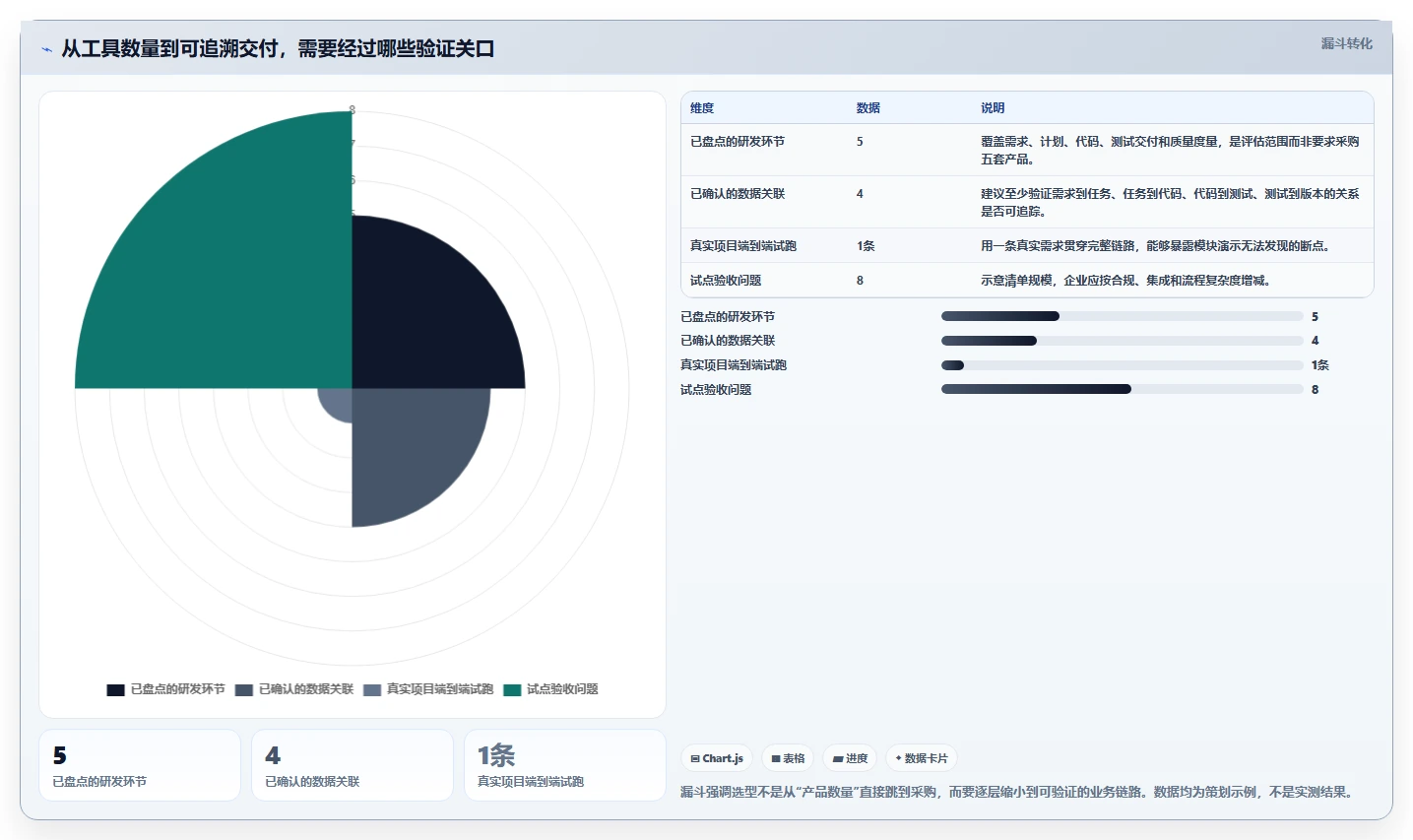
Task: Click the description starting 覆盖需求、计划
Action: tap(1170, 150)
